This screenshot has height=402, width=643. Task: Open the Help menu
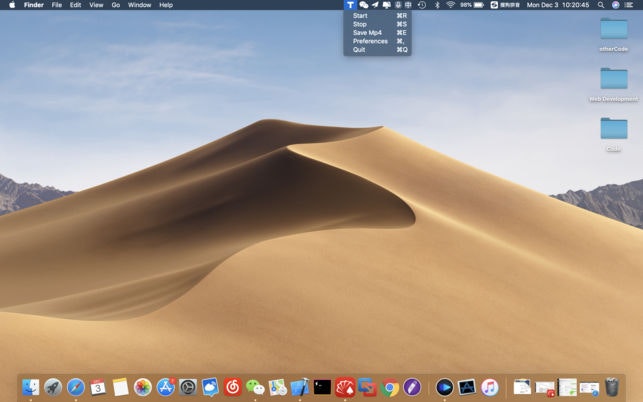coord(166,5)
